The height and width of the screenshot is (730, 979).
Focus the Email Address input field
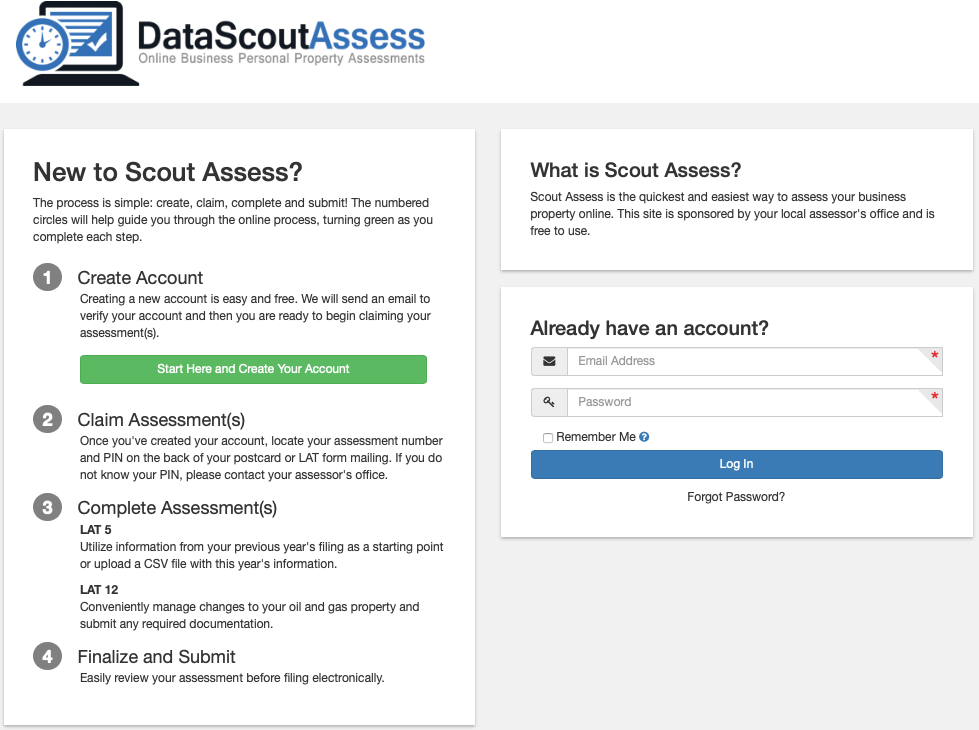(x=755, y=362)
